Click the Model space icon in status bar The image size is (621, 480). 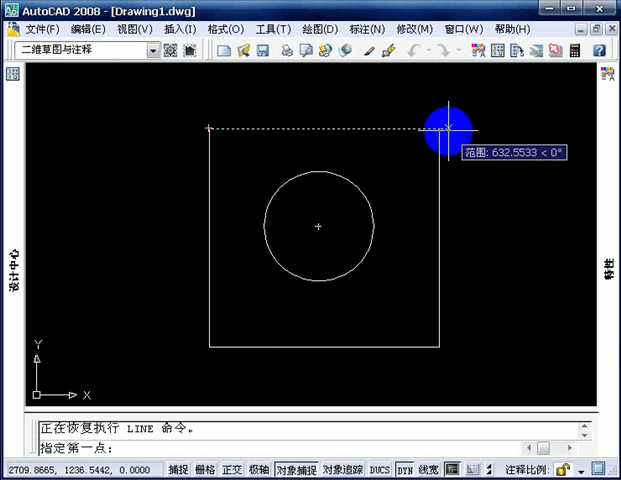[x=452, y=469]
